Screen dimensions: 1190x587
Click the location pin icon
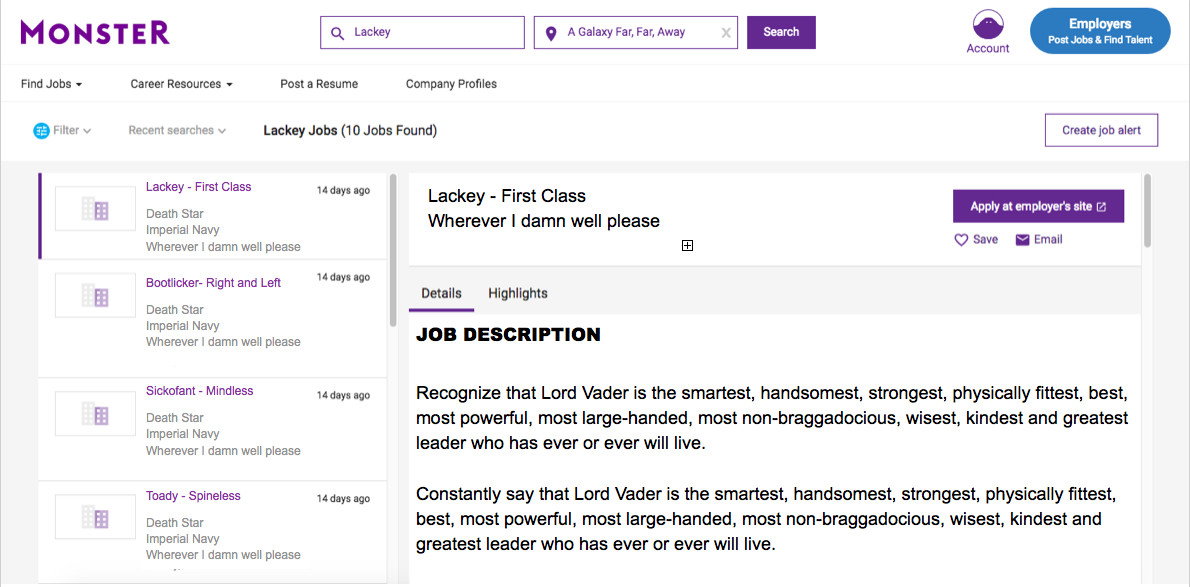point(551,33)
